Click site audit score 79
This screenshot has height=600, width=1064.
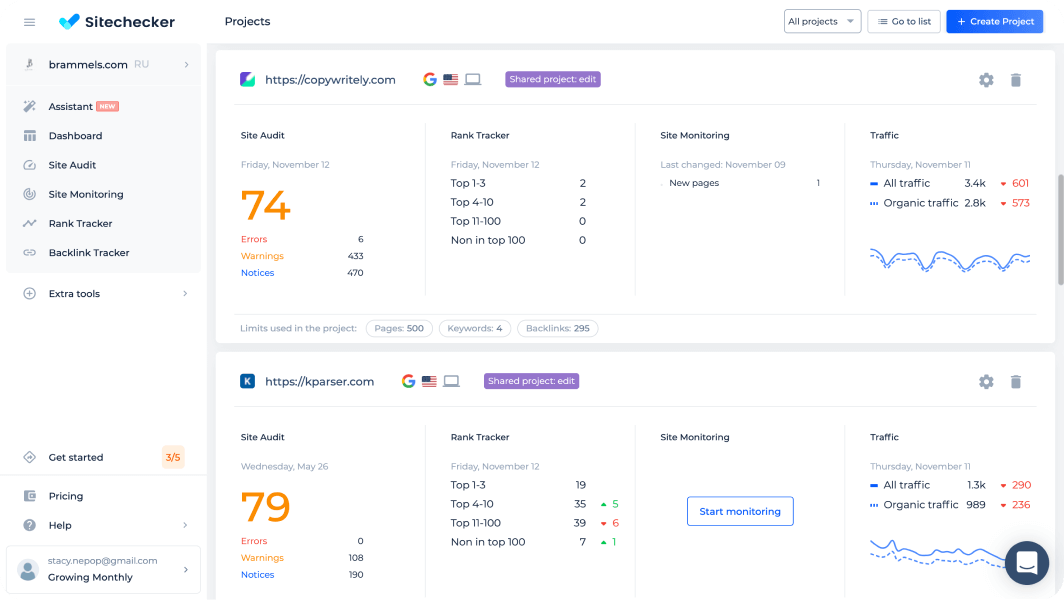click(265, 506)
